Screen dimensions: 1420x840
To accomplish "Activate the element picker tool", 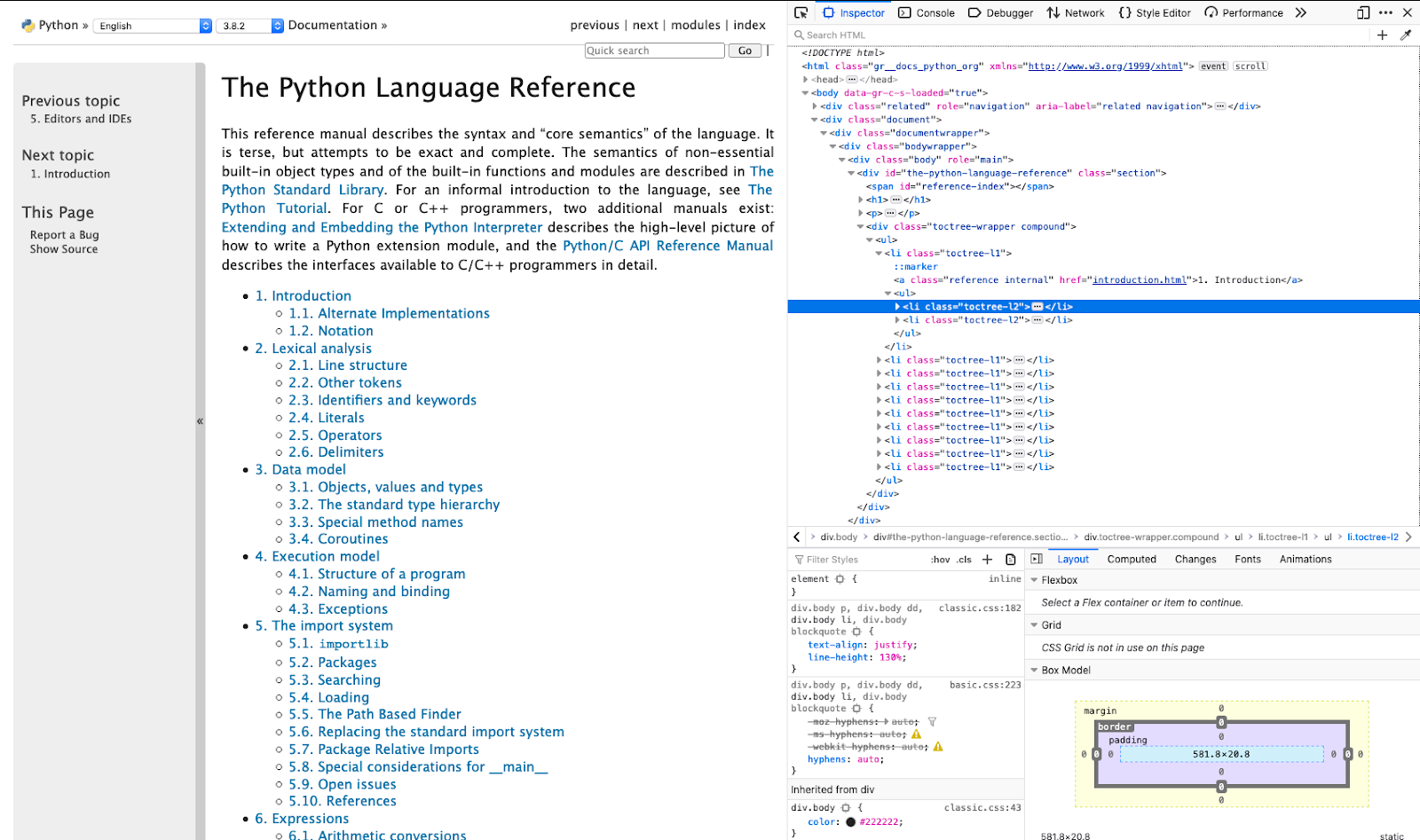I will (801, 12).
